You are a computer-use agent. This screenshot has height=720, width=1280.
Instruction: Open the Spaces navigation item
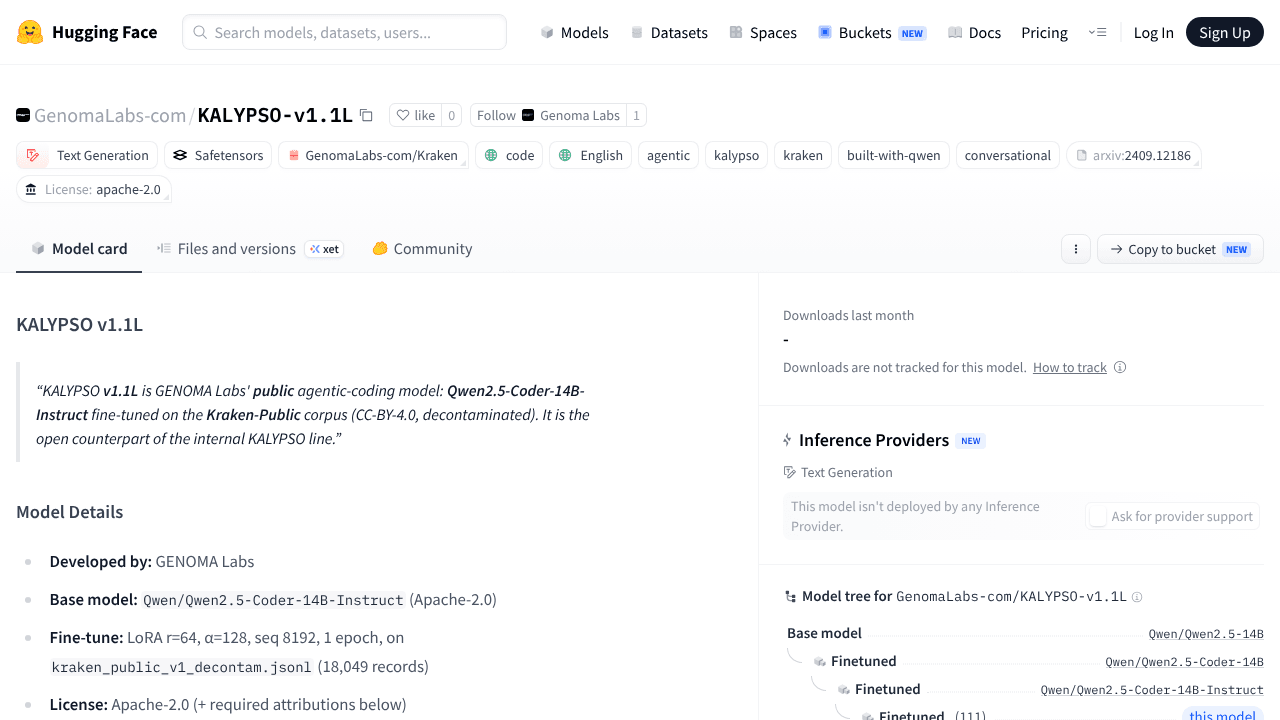(763, 32)
